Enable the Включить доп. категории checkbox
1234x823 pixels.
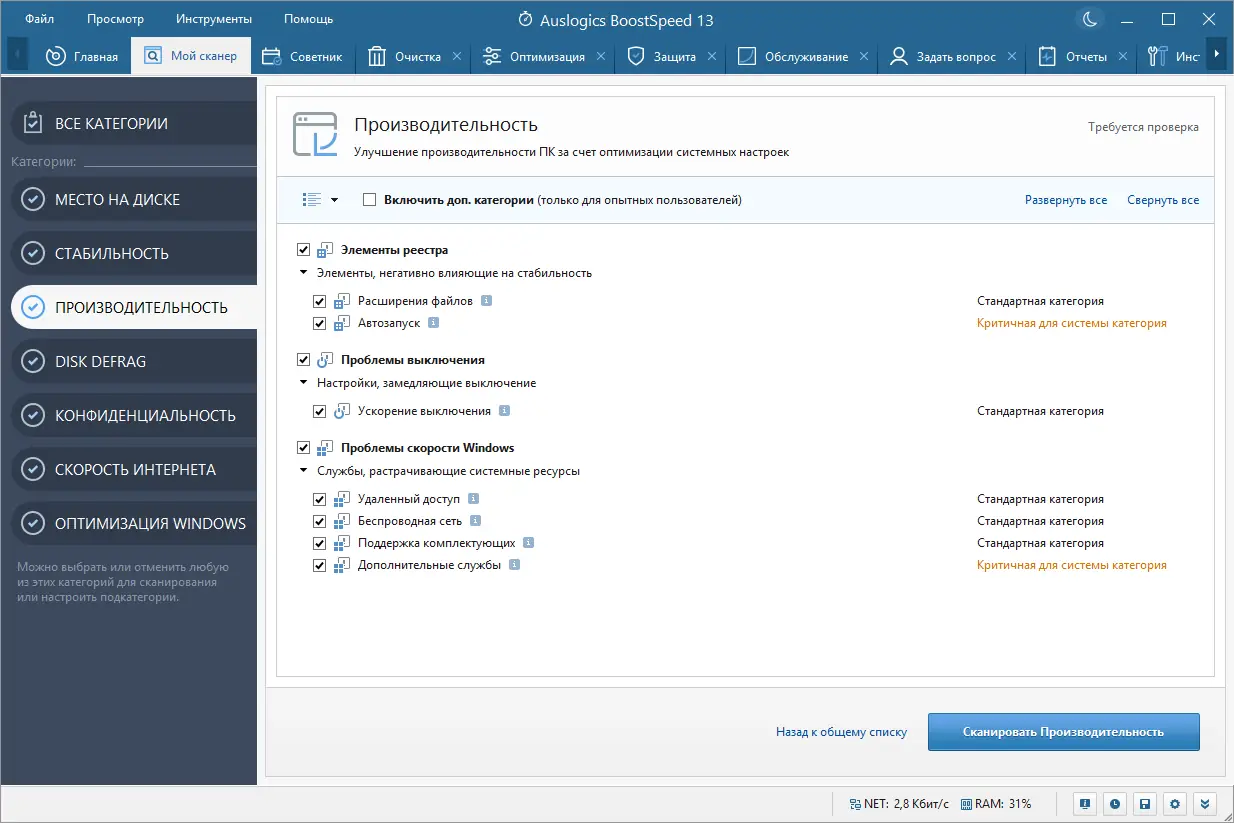(x=370, y=200)
